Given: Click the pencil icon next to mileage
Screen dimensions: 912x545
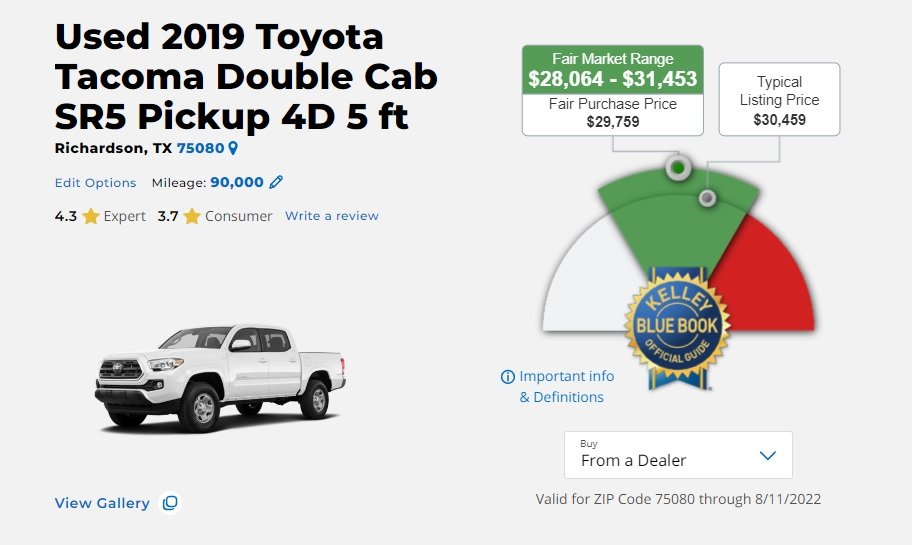Looking at the screenshot, I should pos(276,182).
